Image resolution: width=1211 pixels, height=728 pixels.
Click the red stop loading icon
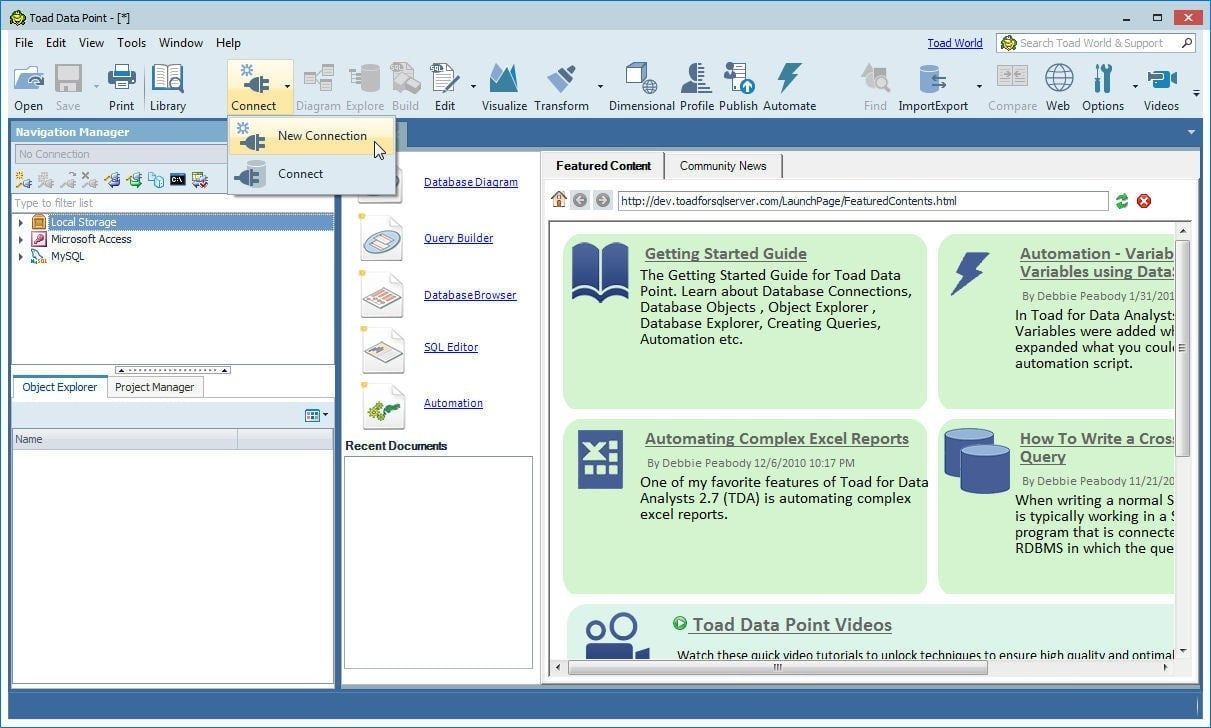coord(1144,201)
